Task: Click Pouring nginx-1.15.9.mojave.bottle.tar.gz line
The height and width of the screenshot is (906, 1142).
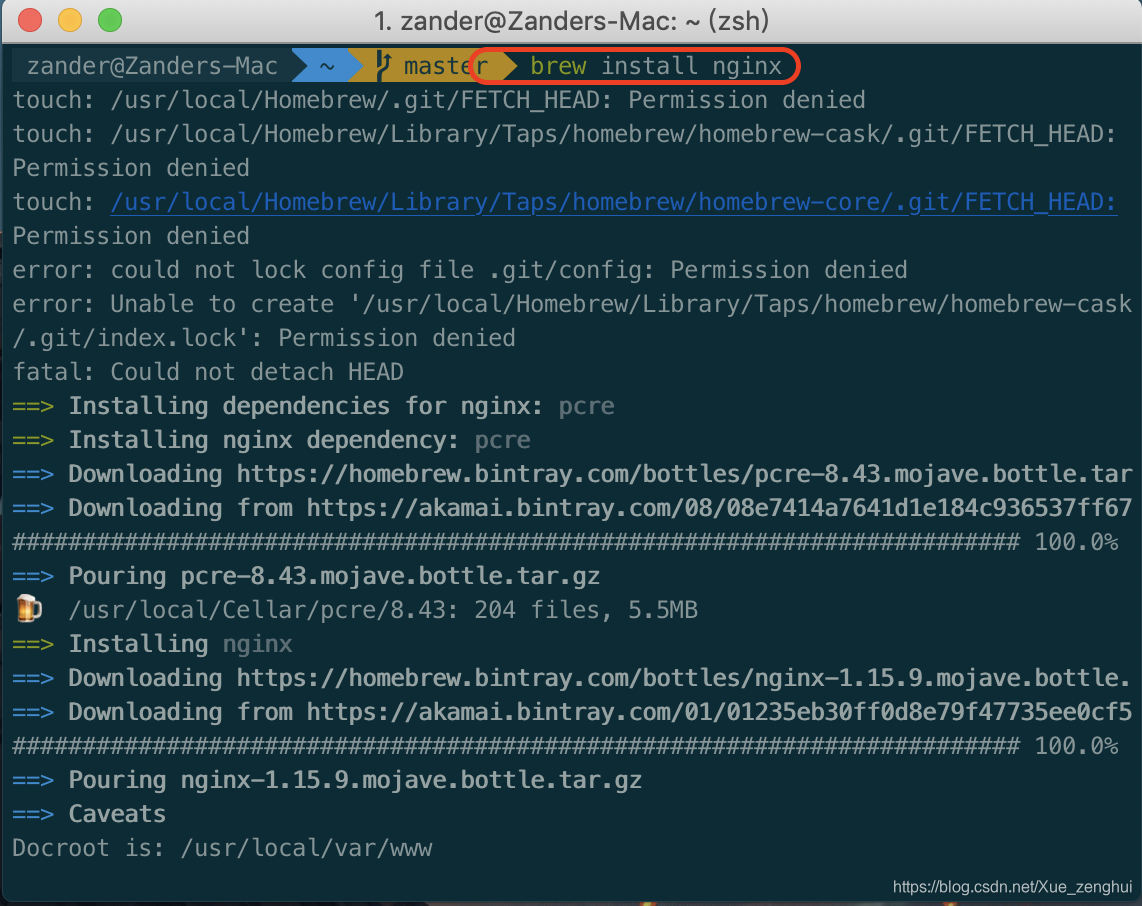Action: coord(328,779)
